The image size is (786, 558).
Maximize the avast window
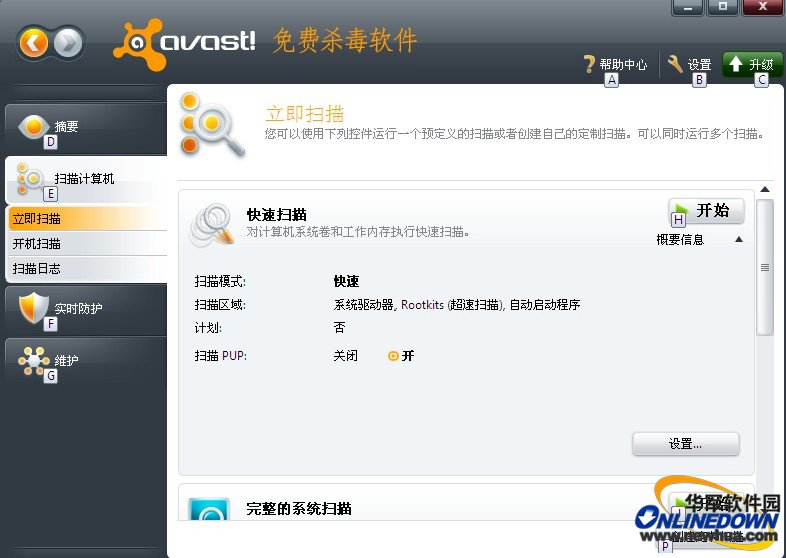[x=722, y=7]
